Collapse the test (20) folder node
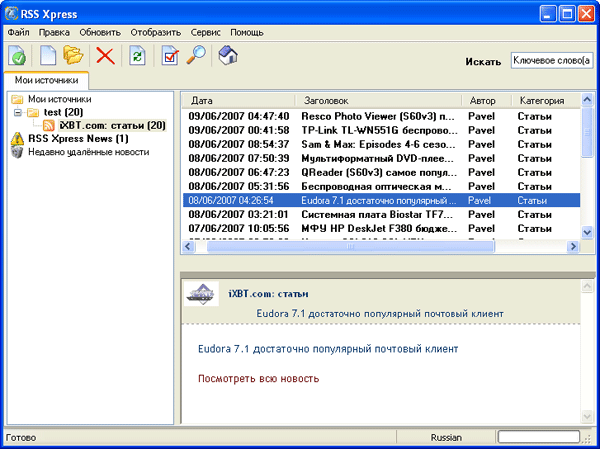 17,113
